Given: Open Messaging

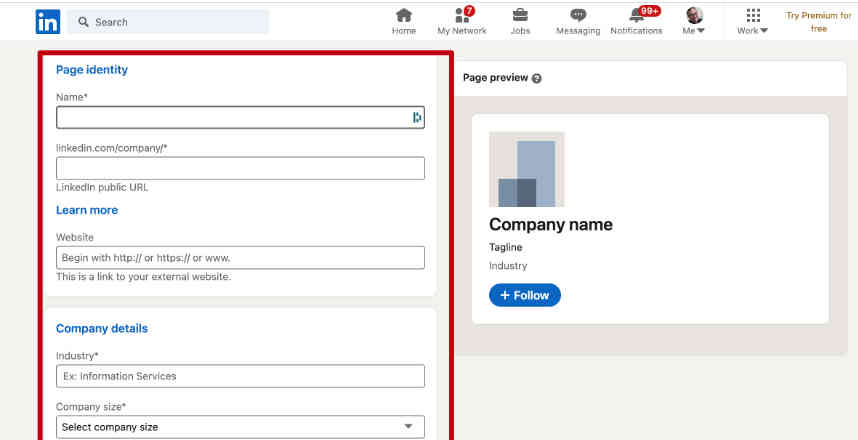Looking at the screenshot, I should [x=578, y=22].
